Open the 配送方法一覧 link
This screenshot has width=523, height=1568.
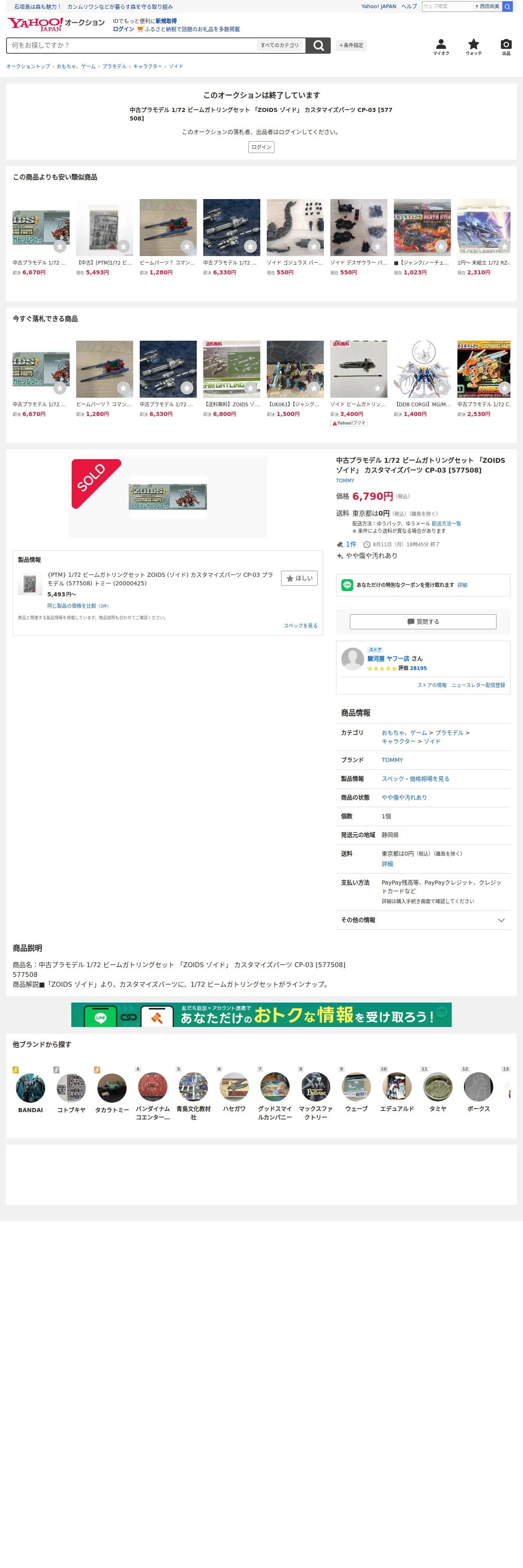pos(446,523)
